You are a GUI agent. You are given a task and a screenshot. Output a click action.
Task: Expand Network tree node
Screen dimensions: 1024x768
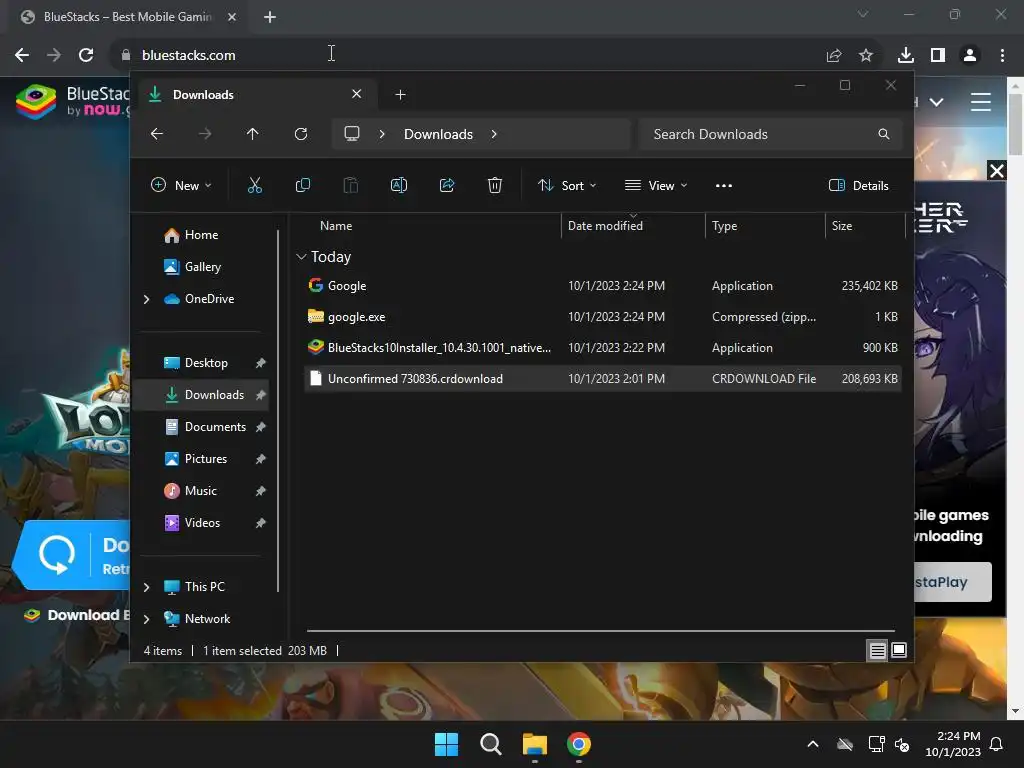(x=146, y=619)
